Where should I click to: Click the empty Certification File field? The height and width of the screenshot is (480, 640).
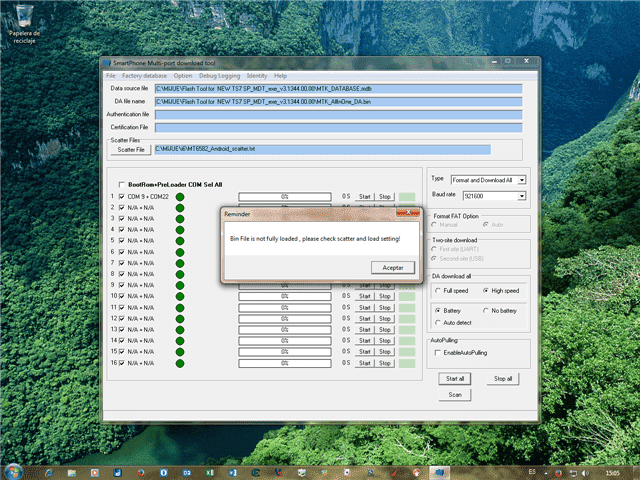[338, 128]
